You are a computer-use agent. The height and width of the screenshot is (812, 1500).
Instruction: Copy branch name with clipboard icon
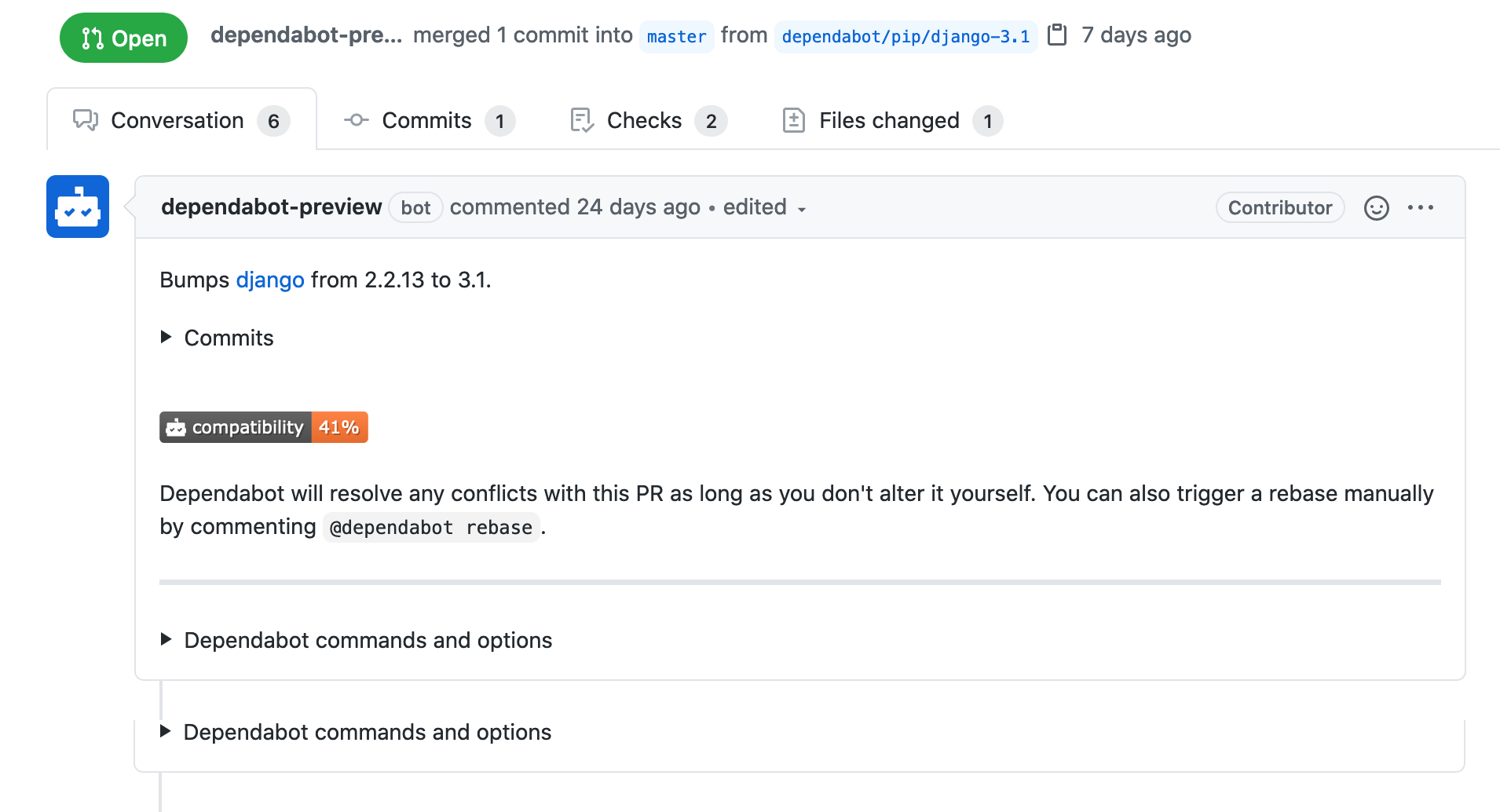(x=1057, y=35)
